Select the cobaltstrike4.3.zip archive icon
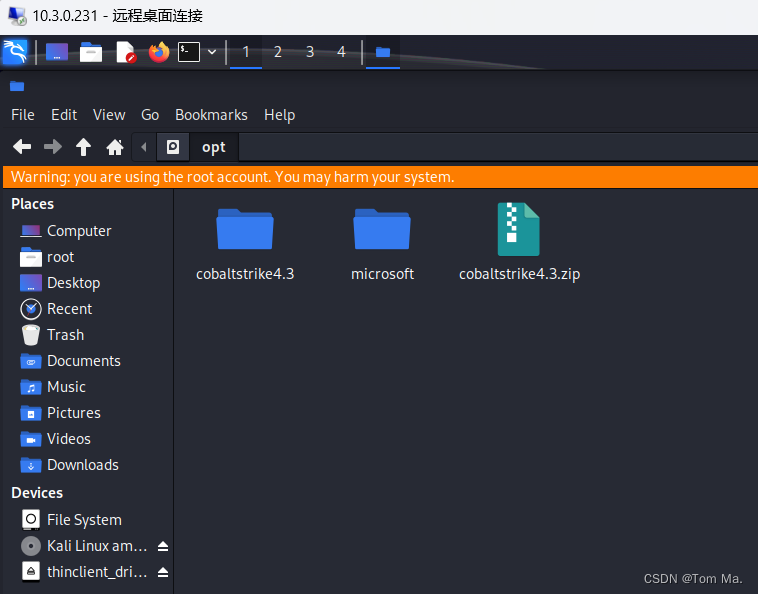758x594 pixels. pyautogui.click(x=519, y=229)
